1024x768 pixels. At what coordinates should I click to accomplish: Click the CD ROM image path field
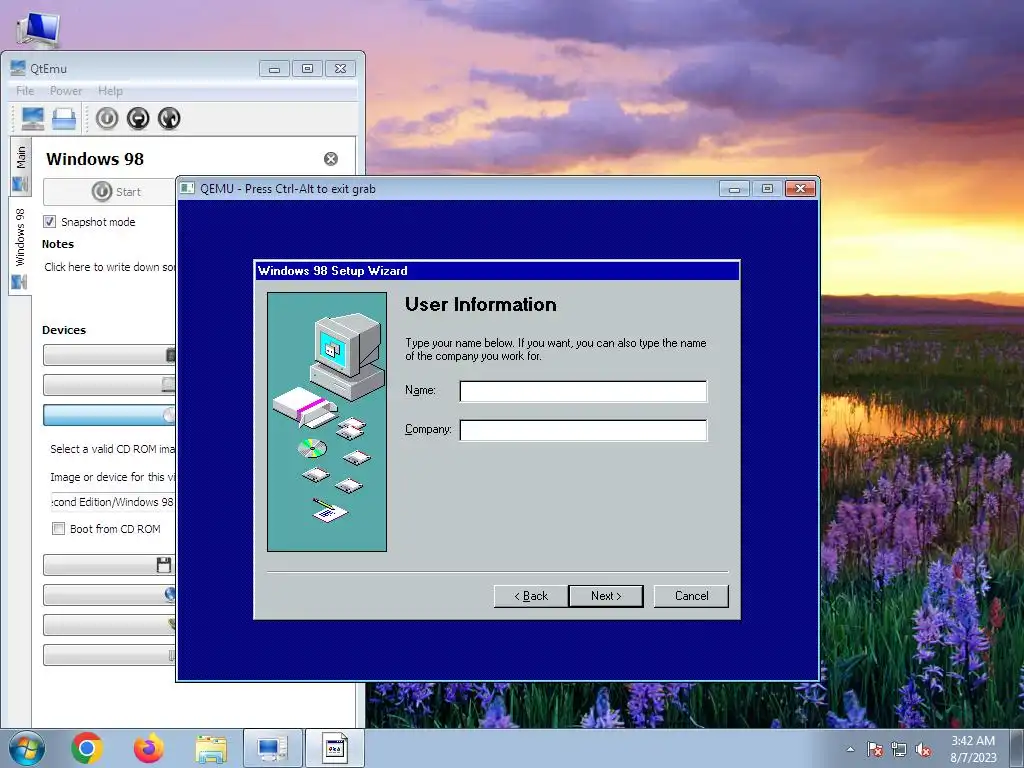click(113, 502)
